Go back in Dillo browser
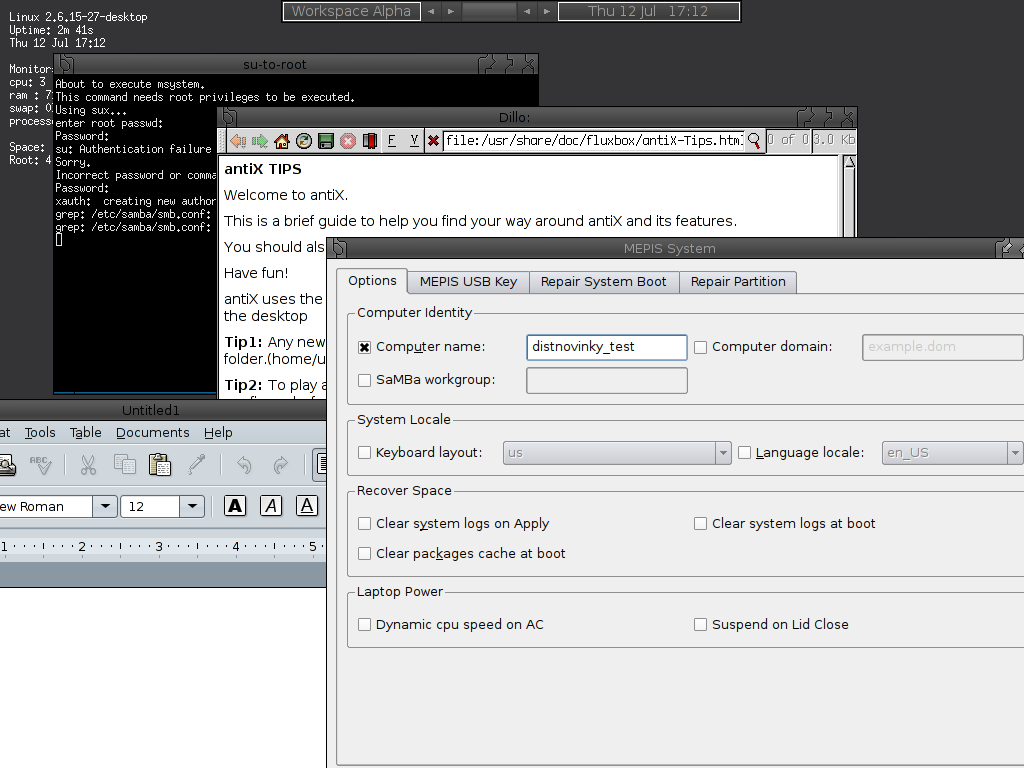 (x=238, y=140)
